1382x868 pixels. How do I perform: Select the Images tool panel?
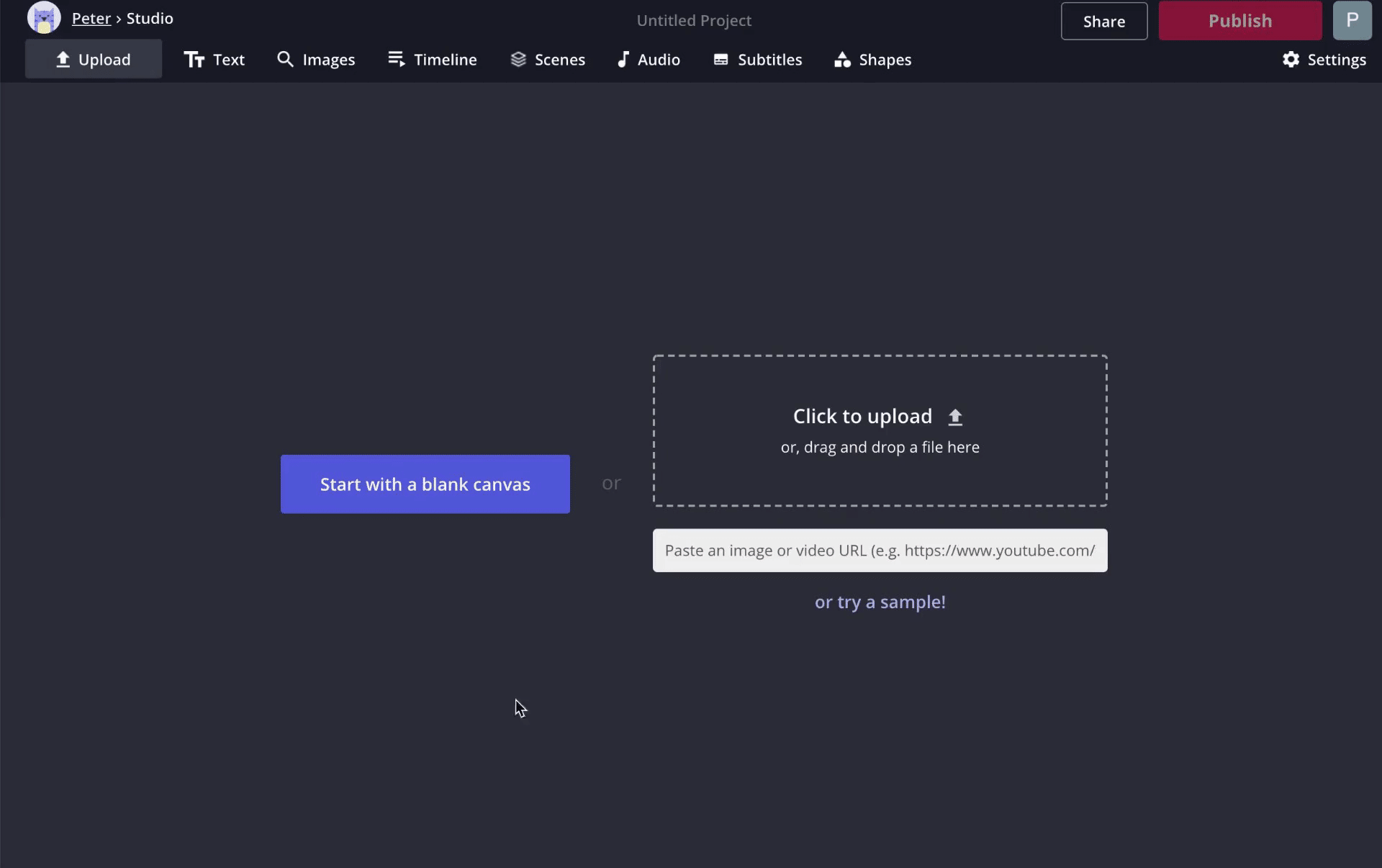tap(316, 59)
